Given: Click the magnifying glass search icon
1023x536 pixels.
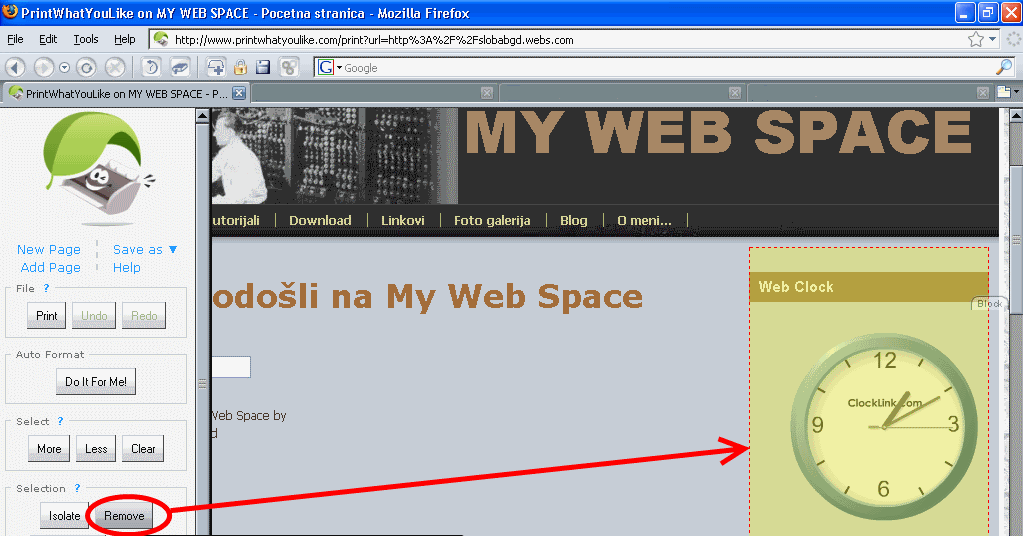Looking at the screenshot, I should [1004, 67].
